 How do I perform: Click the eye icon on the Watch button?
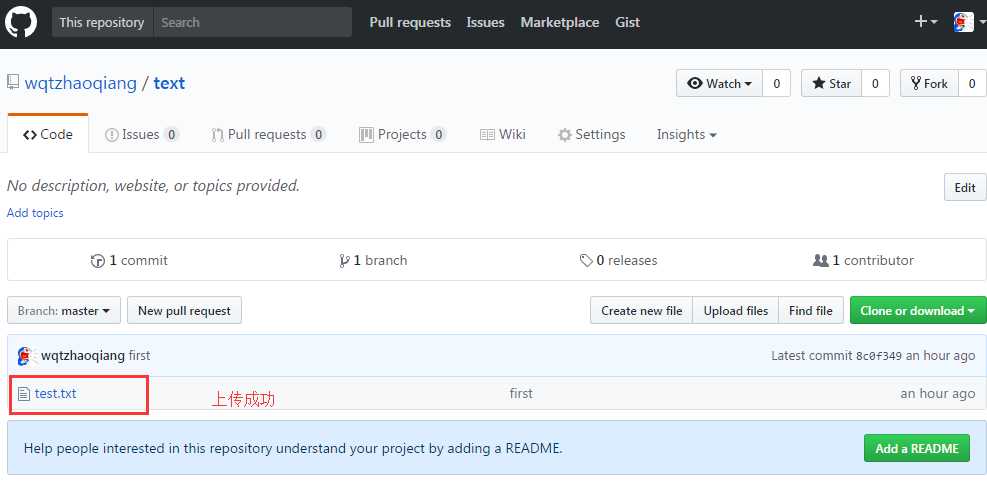(x=695, y=83)
